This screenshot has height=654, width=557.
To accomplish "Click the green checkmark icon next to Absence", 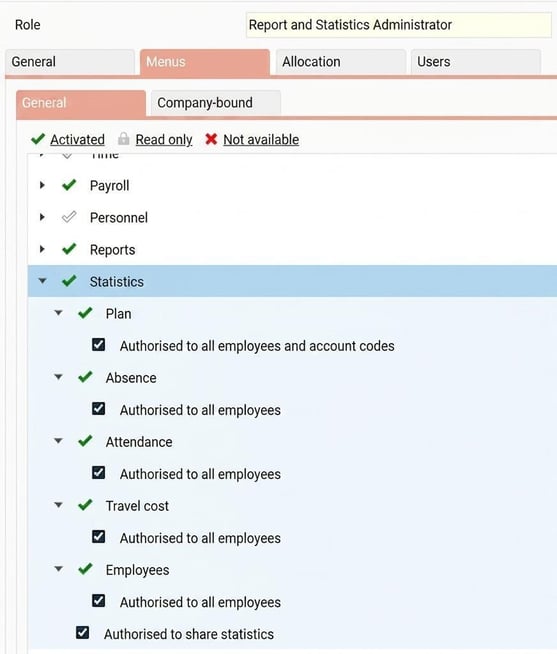I will click(85, 377).
